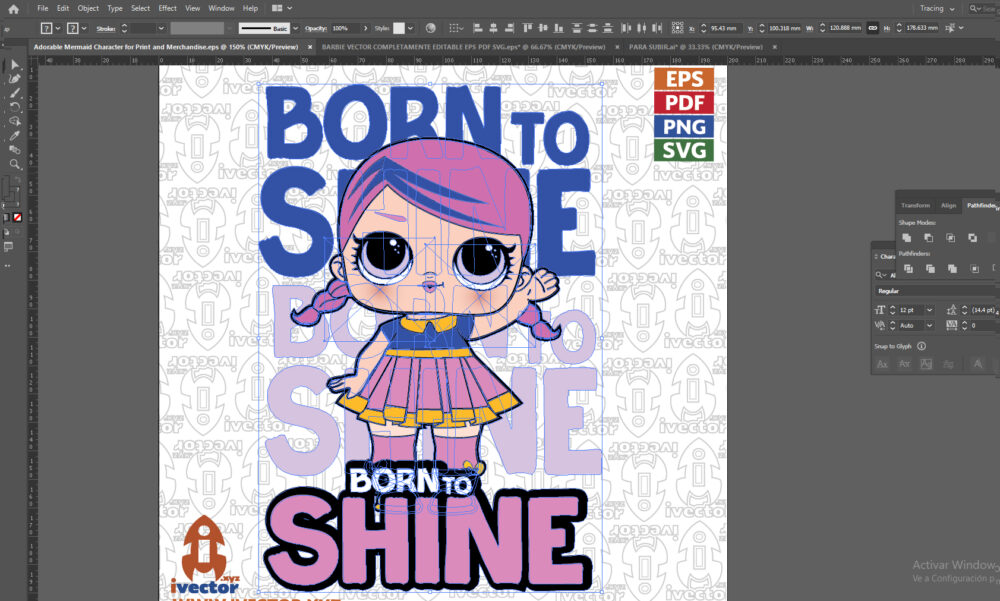Open the Effect menu
The width and height of the screenshot is (1000, 601).
[167, 8]
